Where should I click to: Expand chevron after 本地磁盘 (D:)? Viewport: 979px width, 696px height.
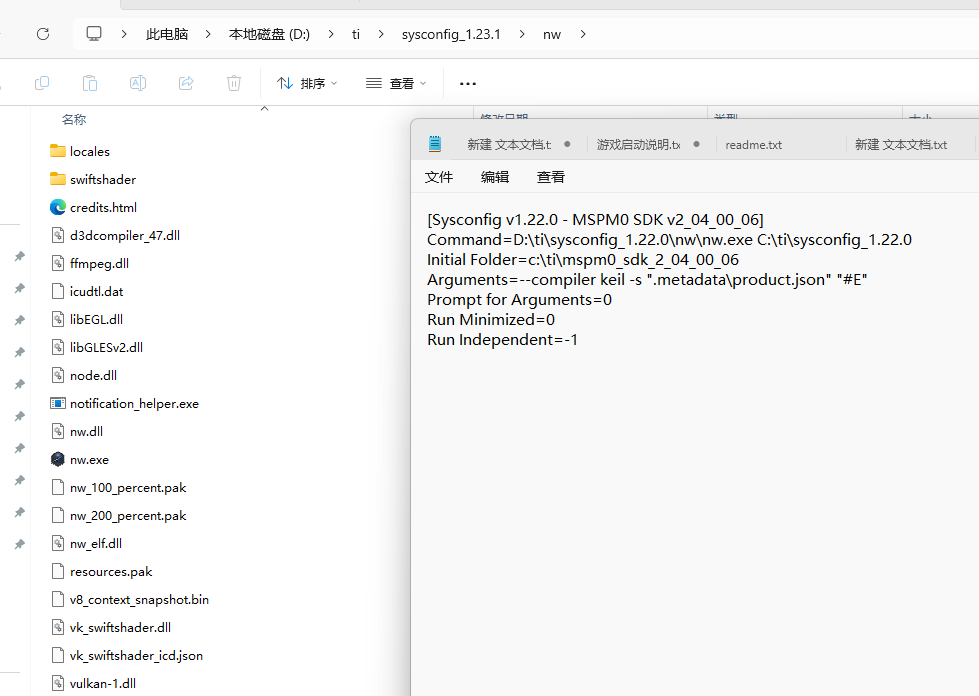tap(331, 34)
